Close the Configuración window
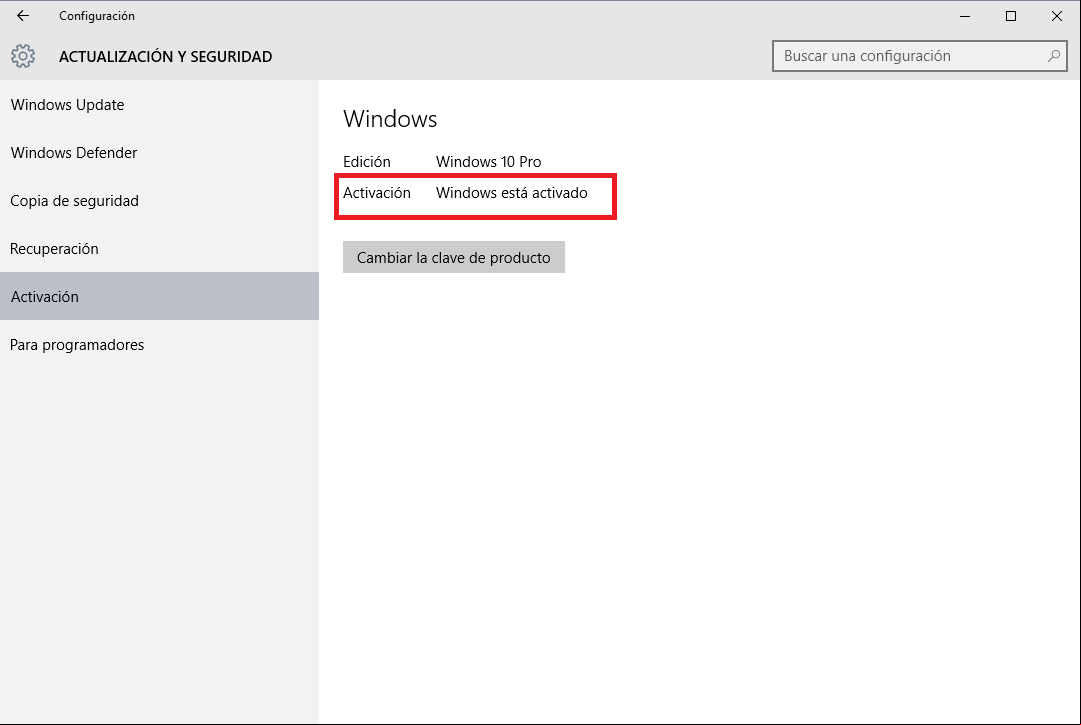 [x=1056, y=16]
